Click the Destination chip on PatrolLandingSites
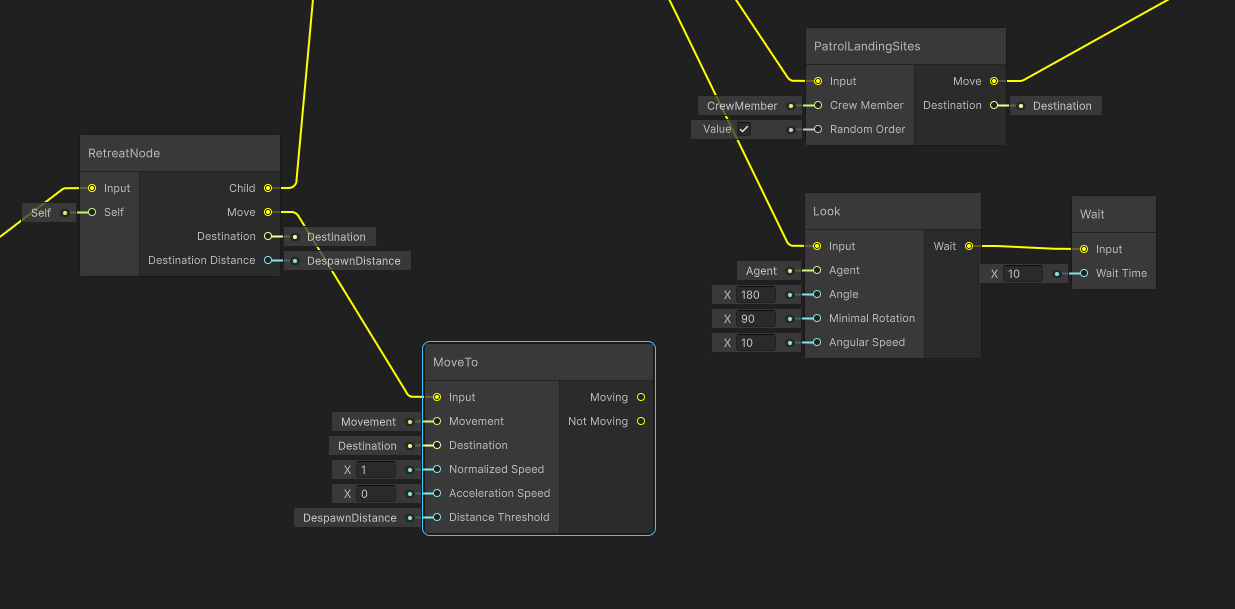This screenshot has height=609, width=1235. click(1062, 105)
